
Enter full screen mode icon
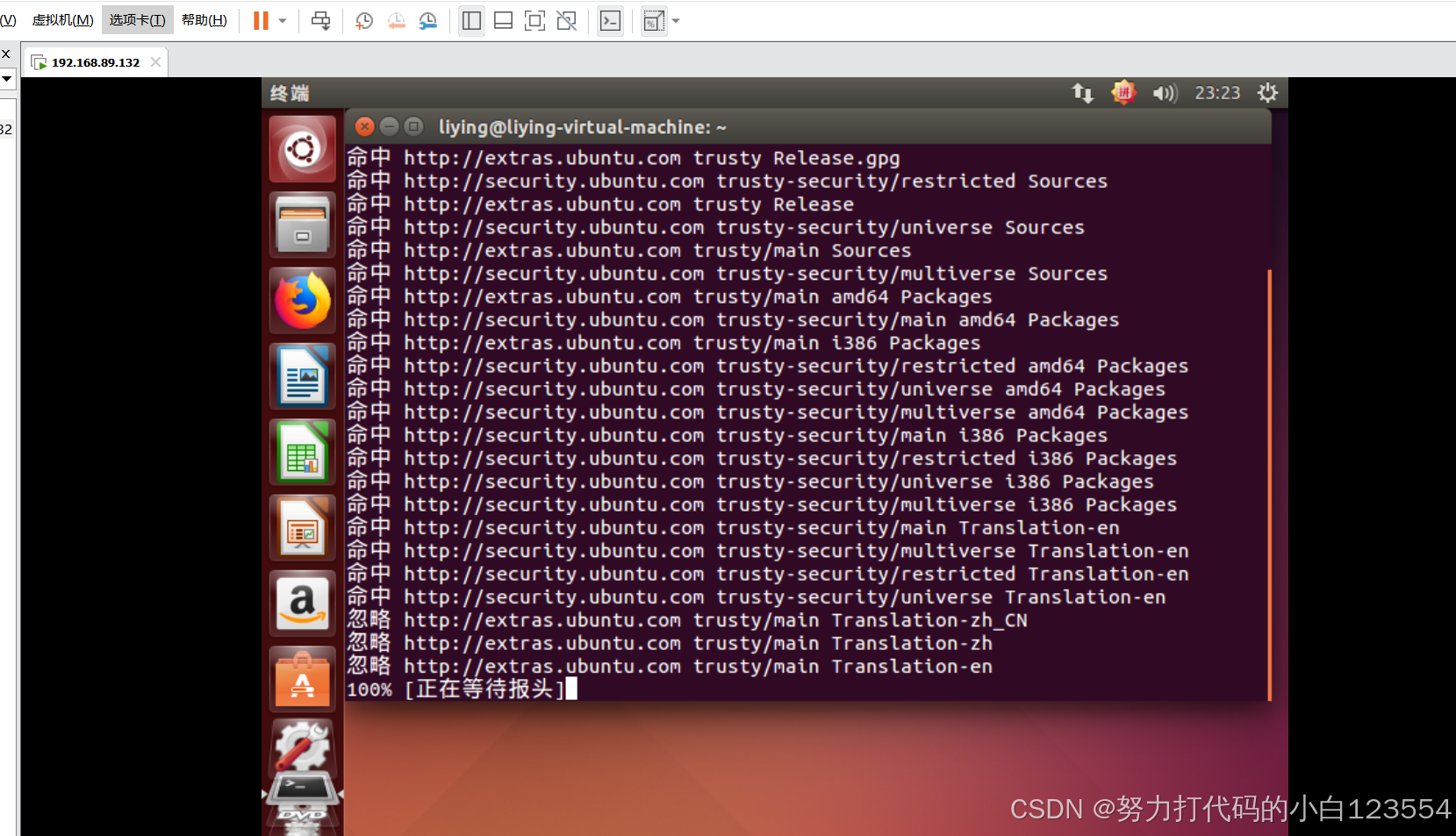tap(534, 20)
